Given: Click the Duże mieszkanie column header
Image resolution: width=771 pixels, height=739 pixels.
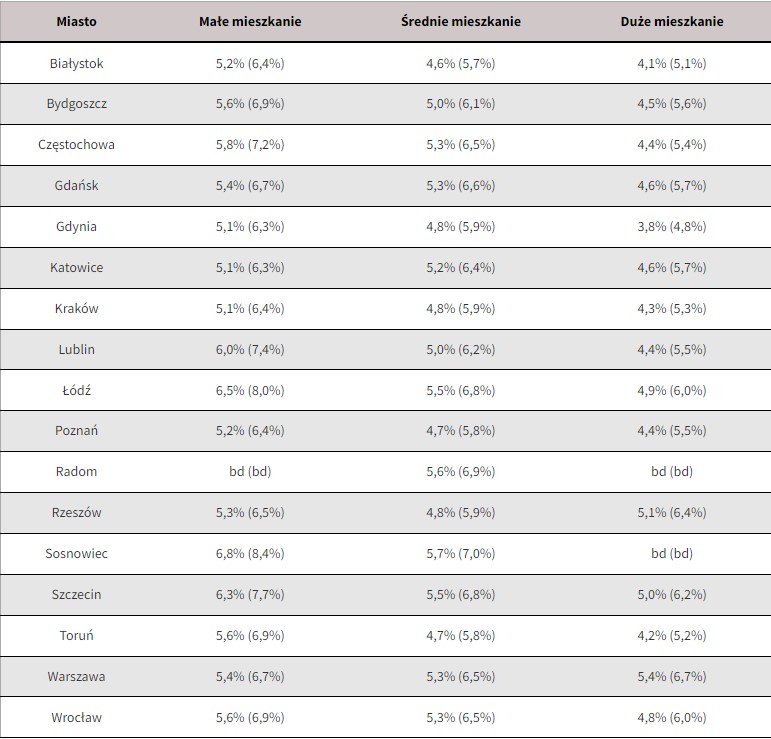Looking at the screenshot, I should [671, 21].
